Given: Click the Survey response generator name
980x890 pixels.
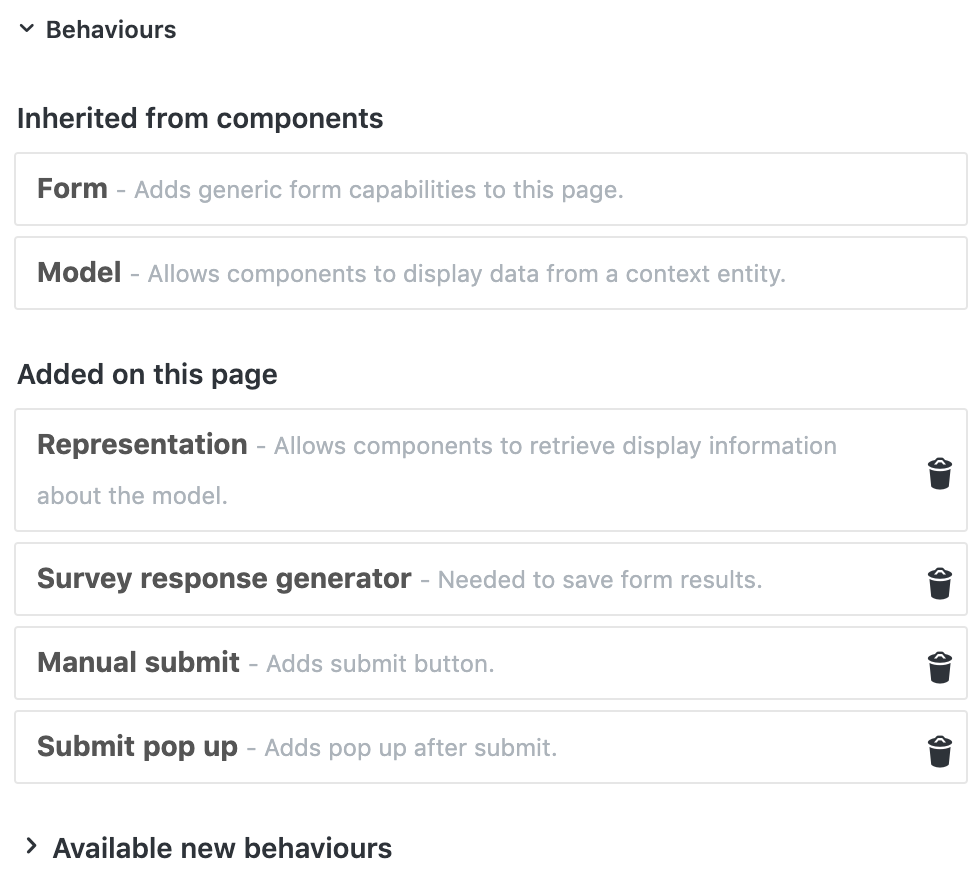Looking at the screenshot, I should 224,579.
